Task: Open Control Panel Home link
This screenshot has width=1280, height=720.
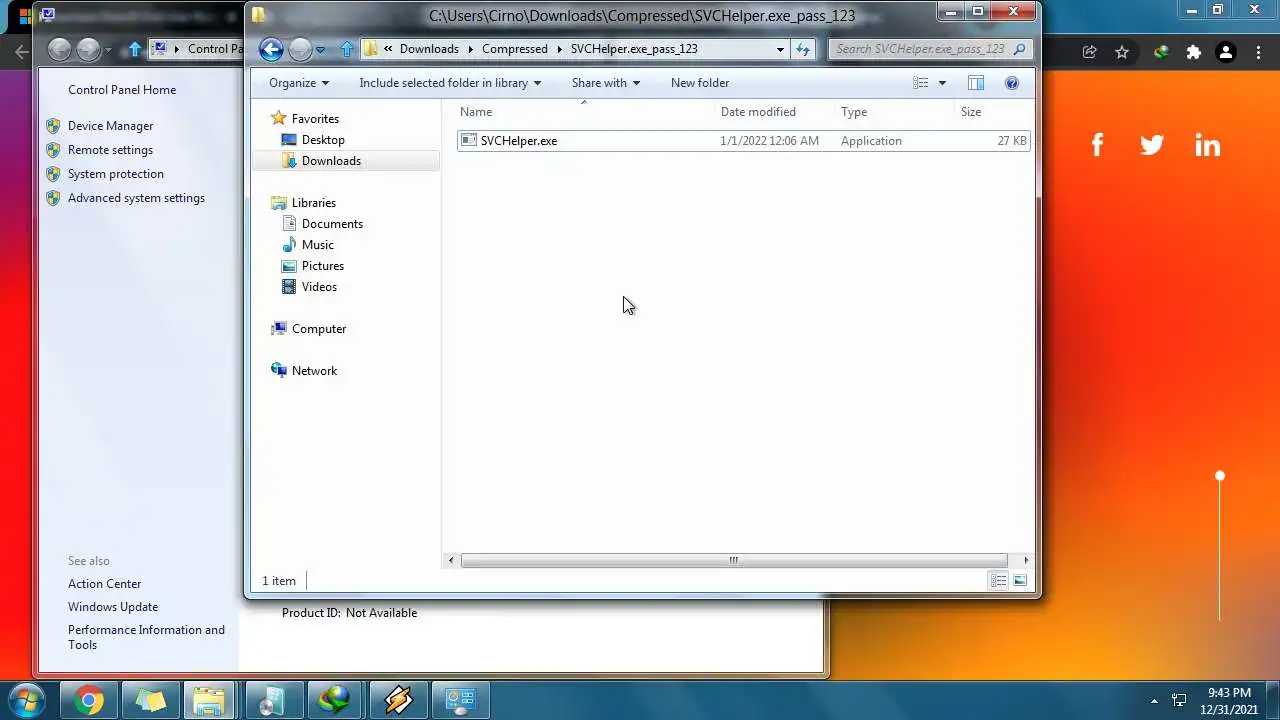Action: coord(122,90)
